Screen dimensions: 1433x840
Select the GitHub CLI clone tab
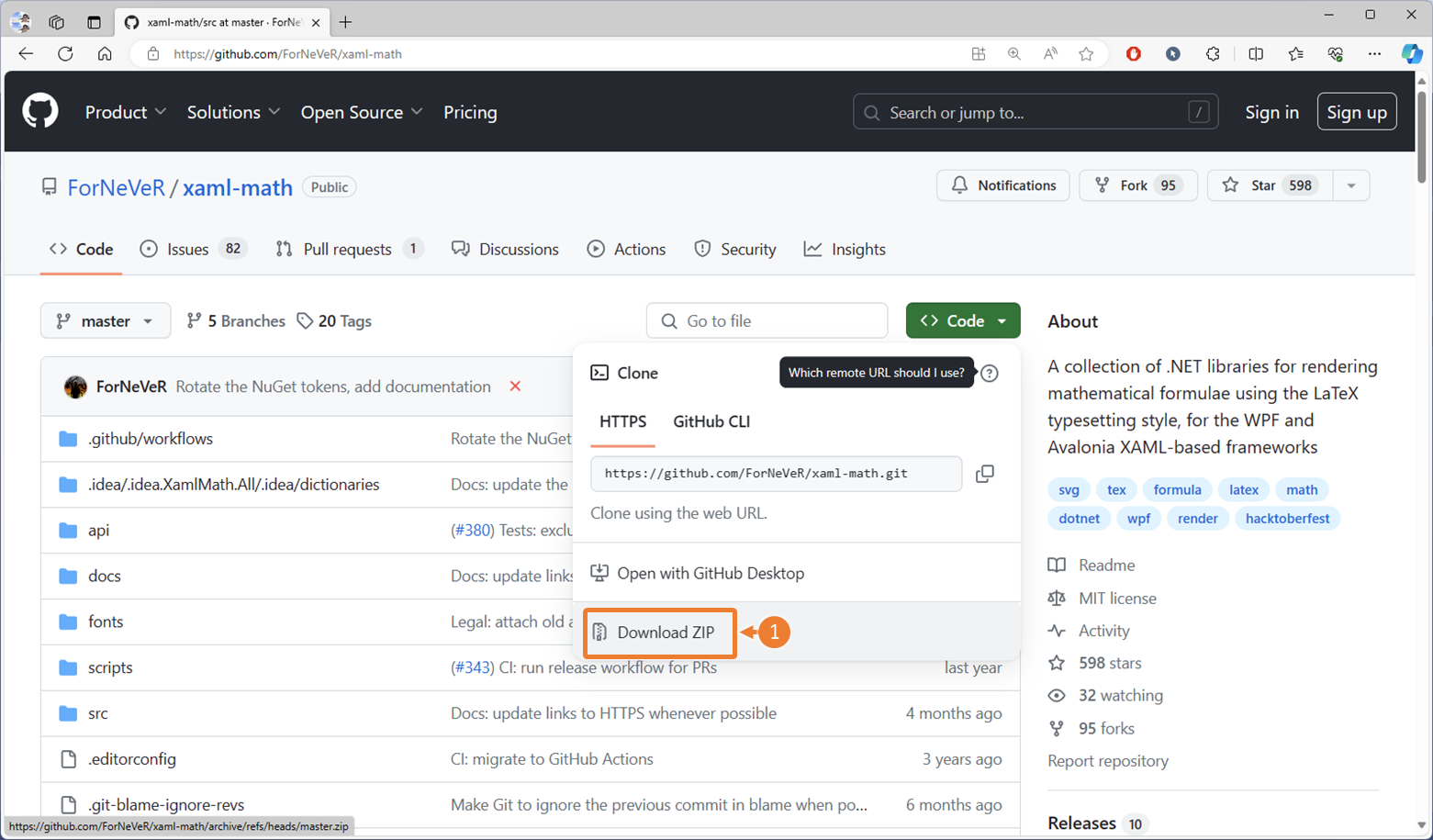coord(711,421)
